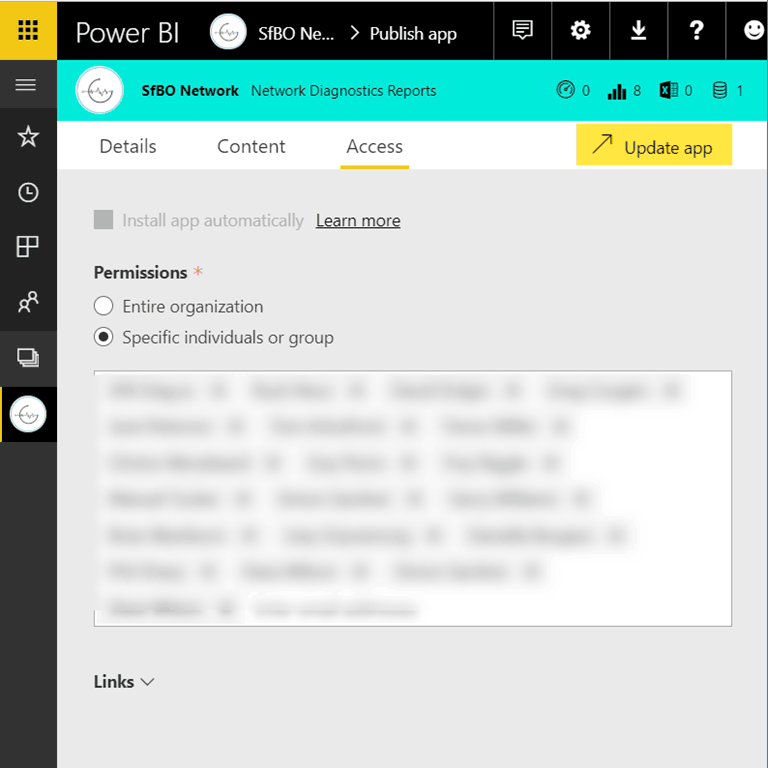Image resolution: width=768 pixels, height=768 pixels.
Task: Click the feedback smiley face icon
Action: coord(753,31)
